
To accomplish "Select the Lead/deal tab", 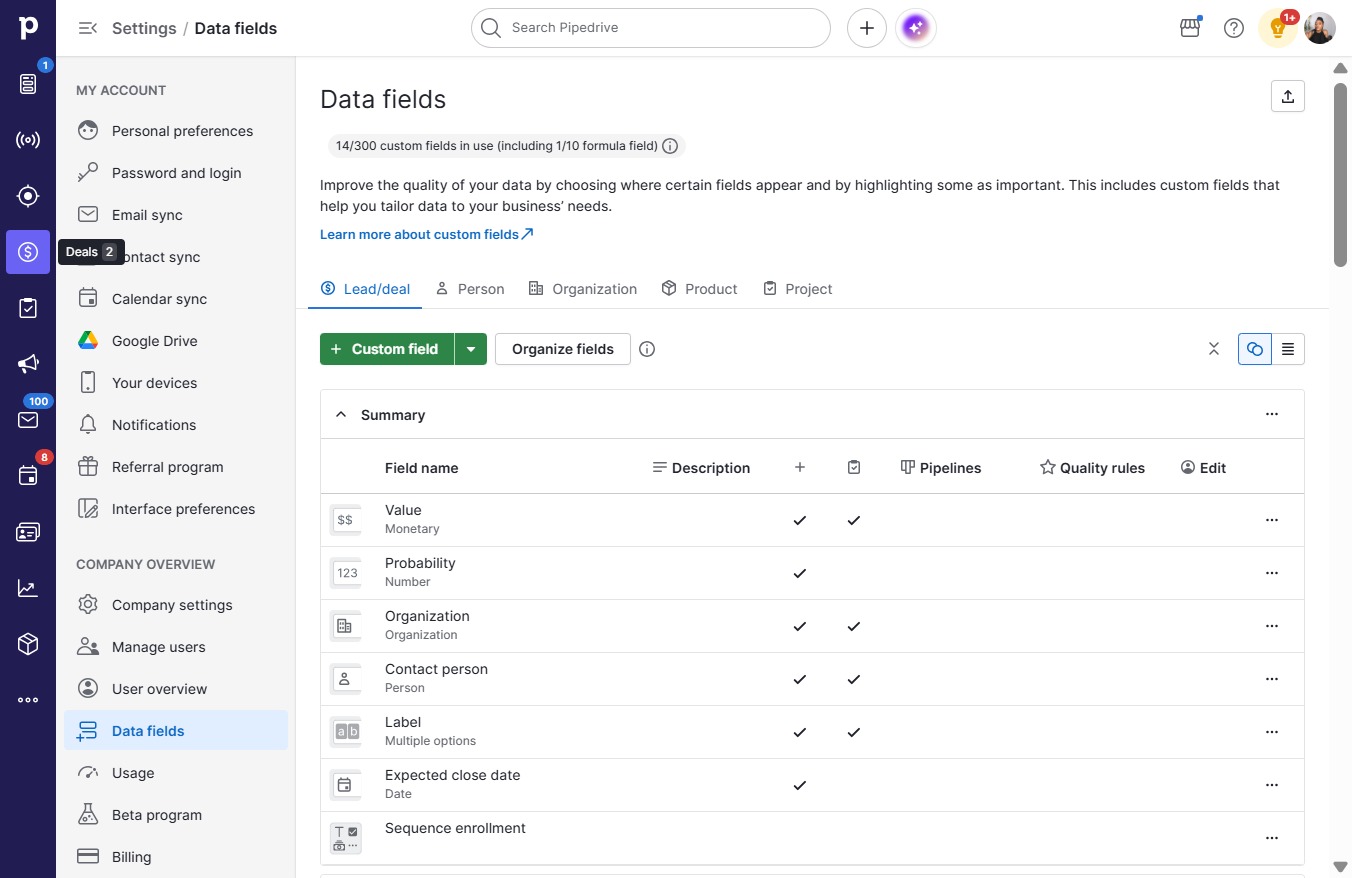I will 365,289.
